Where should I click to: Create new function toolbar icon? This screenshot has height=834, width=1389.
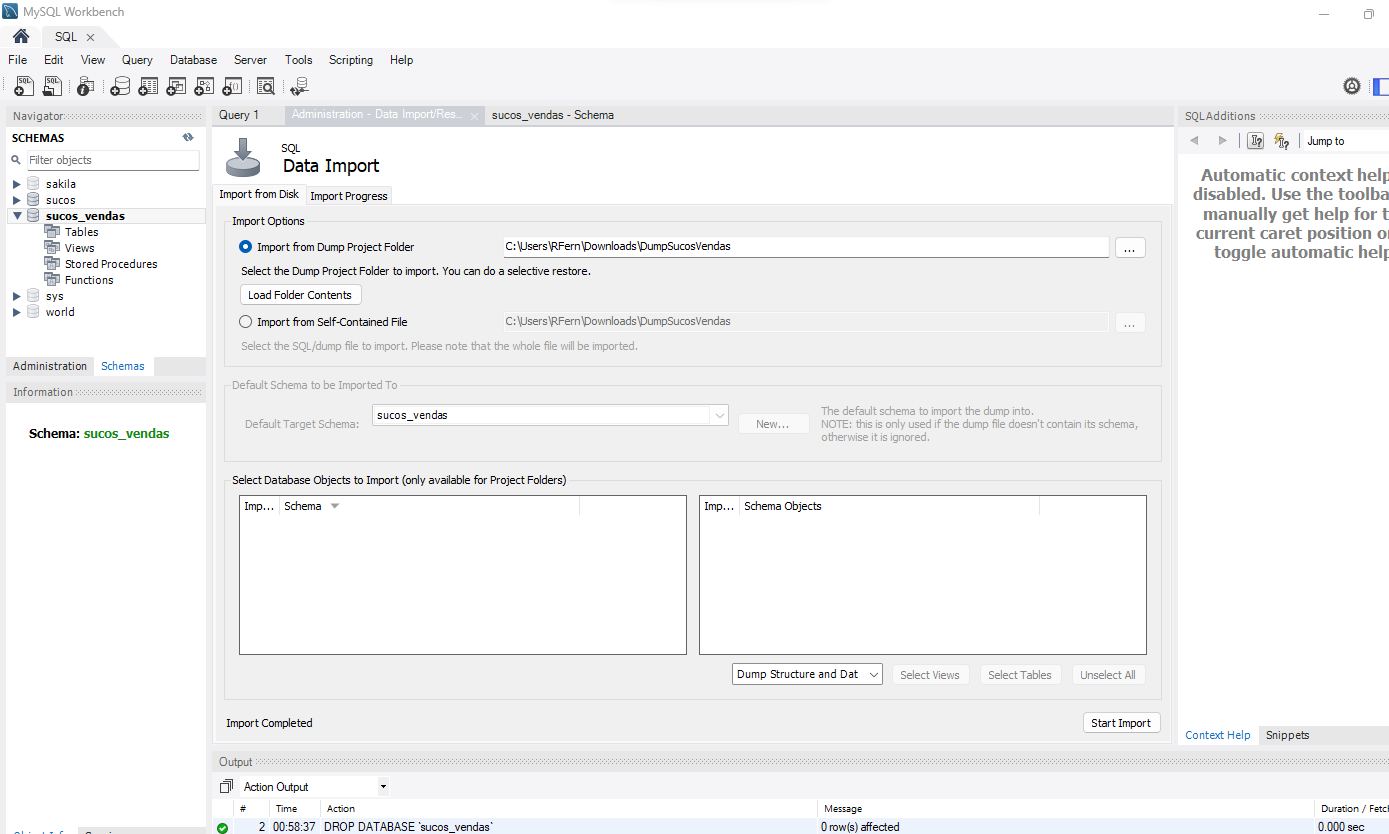(232, 87)
